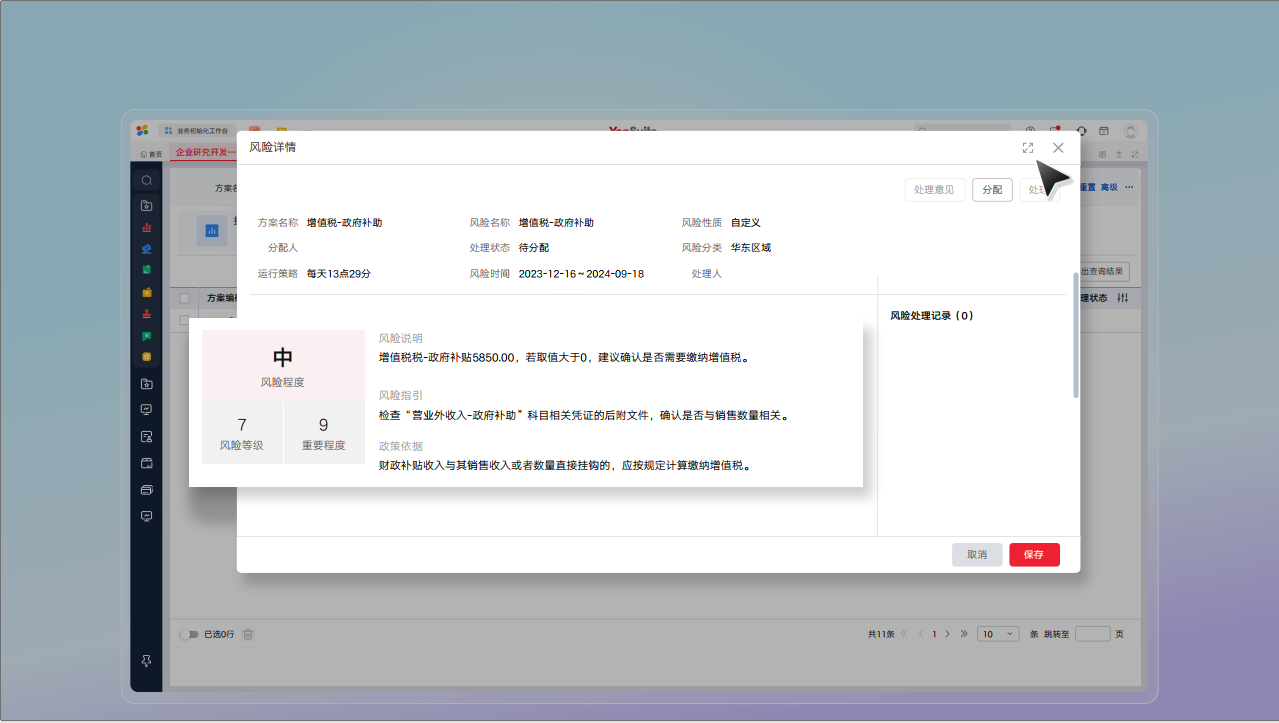Open the search icon atop the sidebar
The height and width of the screenshot is (723, 1279).
(146, 181)
